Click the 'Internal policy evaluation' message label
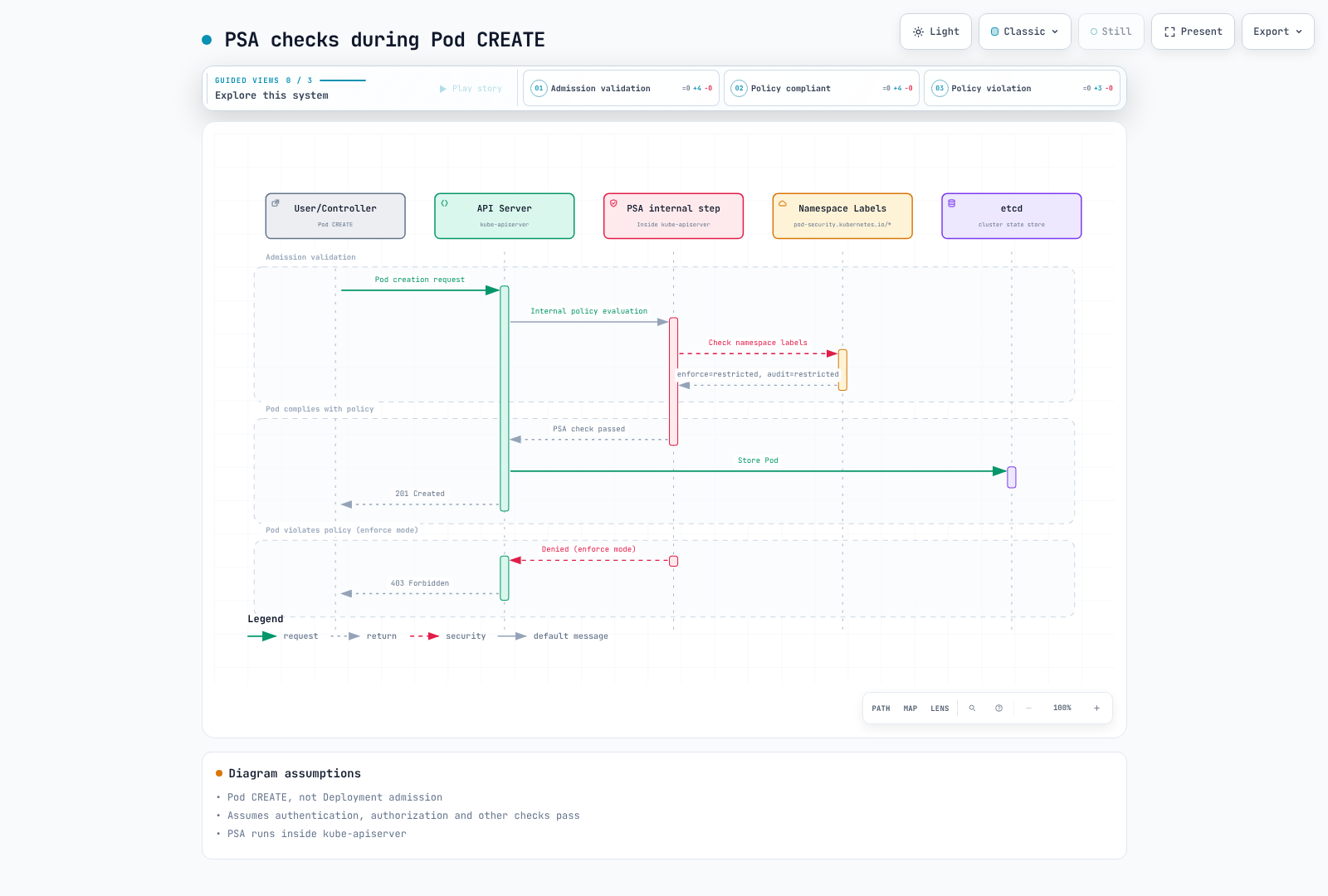This screenshot has width=1328, height=896. click(x=589, y=311)
